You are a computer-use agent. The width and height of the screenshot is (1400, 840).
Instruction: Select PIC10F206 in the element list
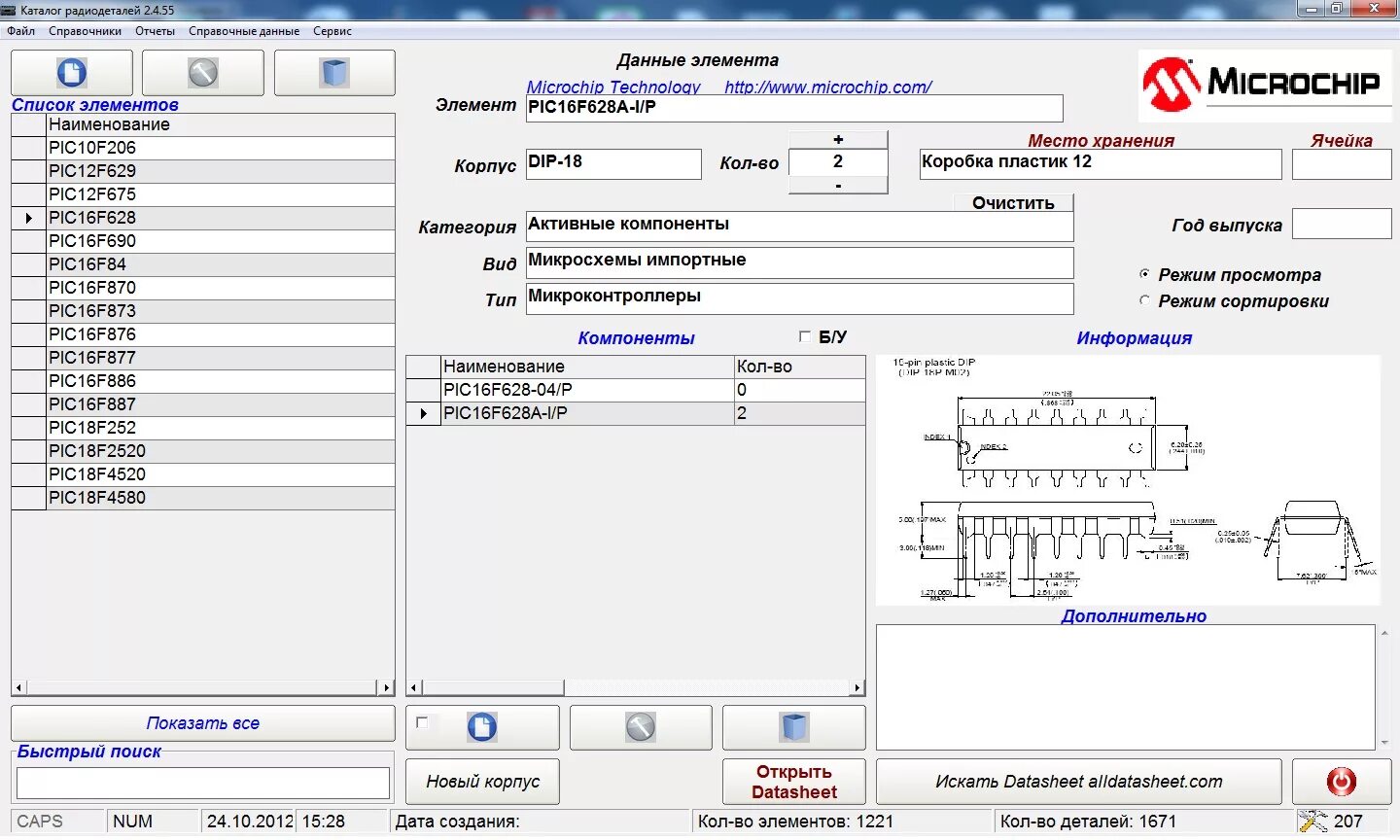click(x=221, y=148)
